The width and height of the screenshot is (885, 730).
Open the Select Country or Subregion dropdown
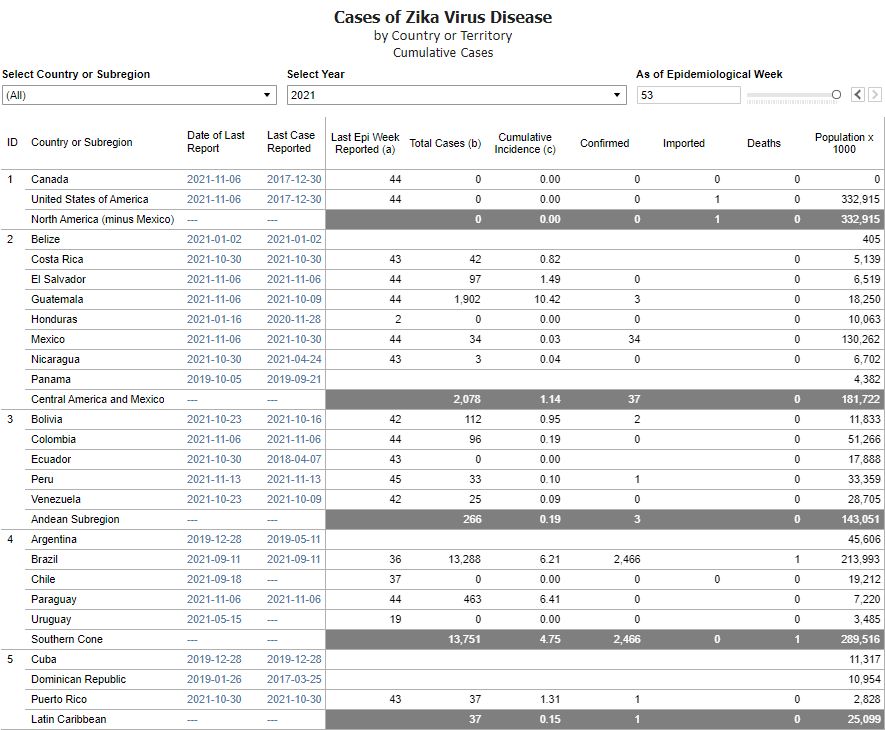tap(139, 95)
